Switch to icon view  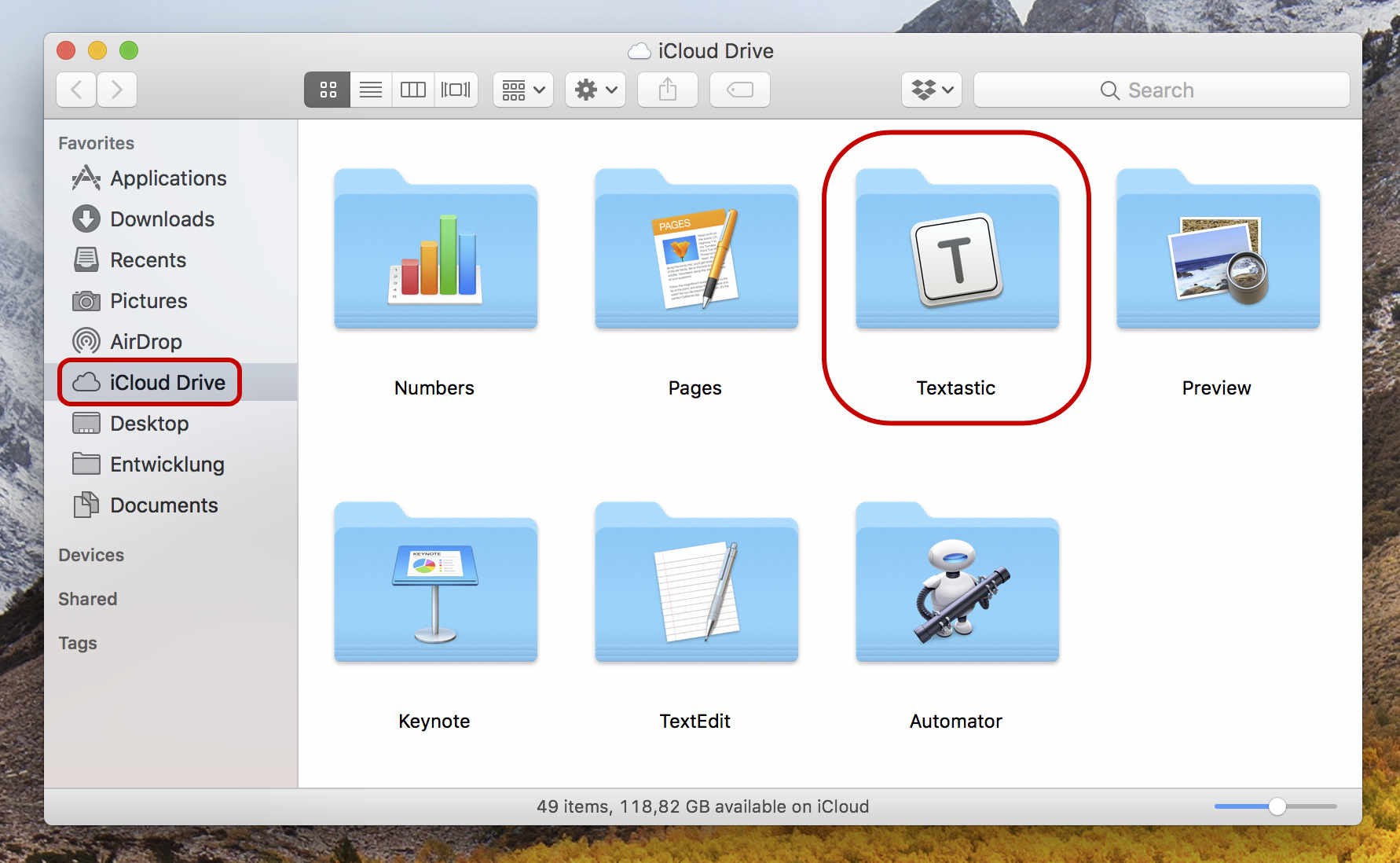point(328,90)
